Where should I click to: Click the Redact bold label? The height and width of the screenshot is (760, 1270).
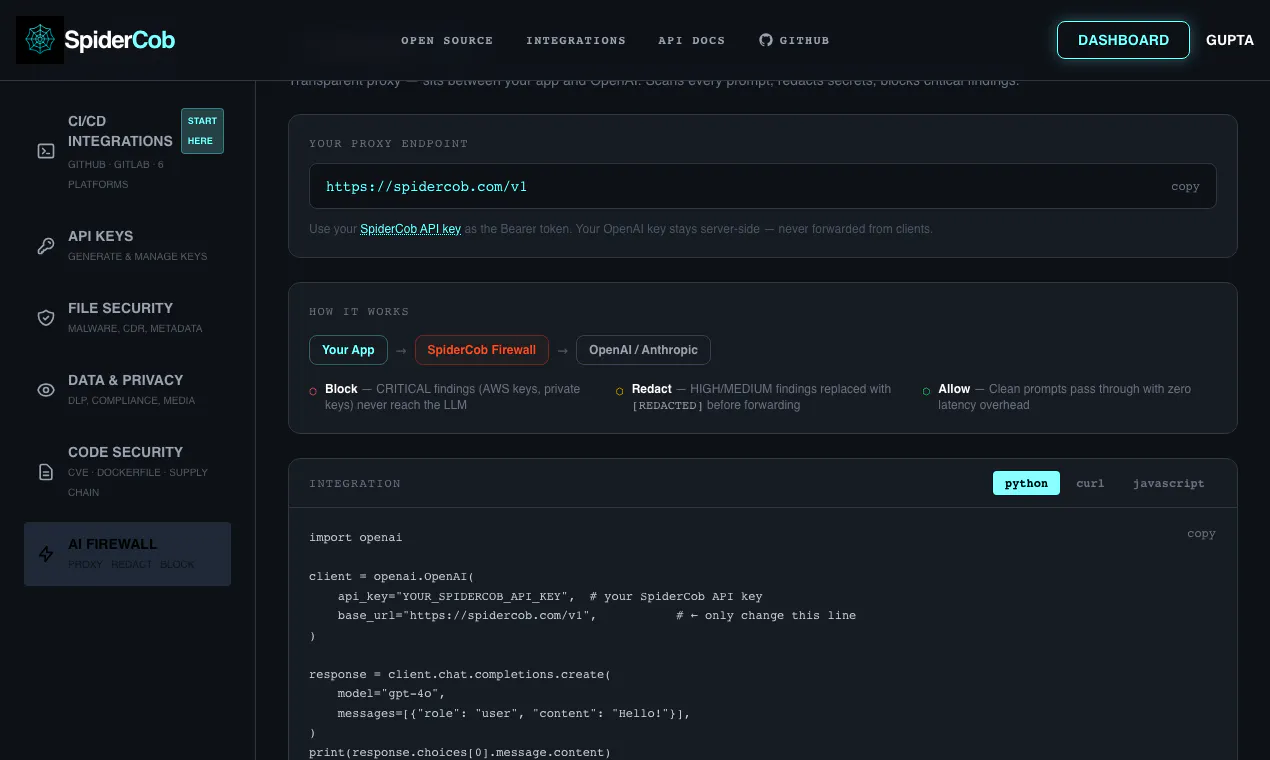pyautogui.click(x=652, y=389)
